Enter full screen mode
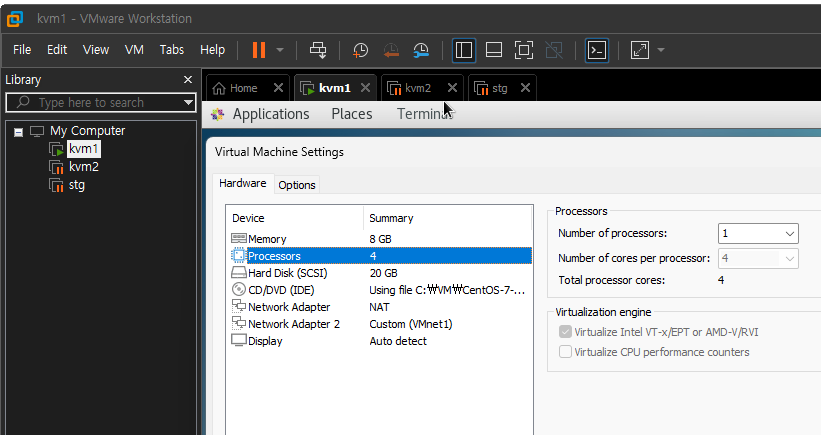This screenshot has width=821, height=435. tap(524, 50)
